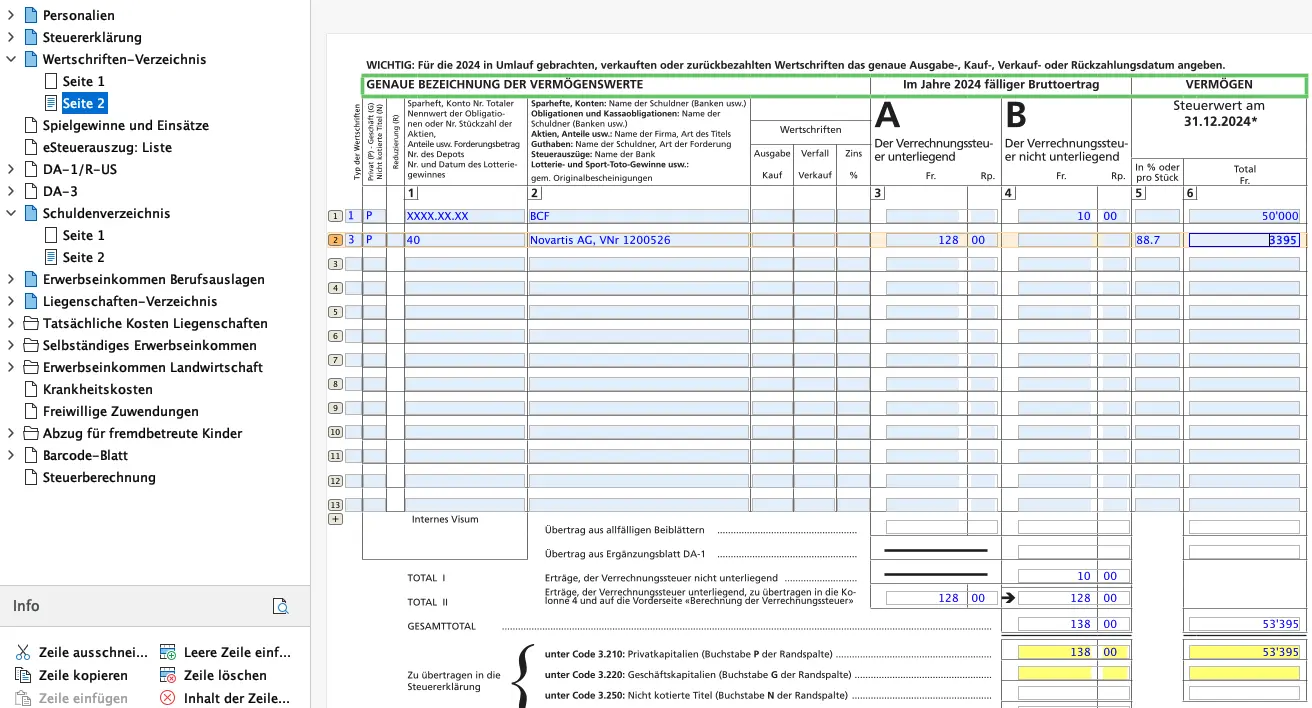Select the row 3 number marker
1312x708 pixels.
tap(335, 264)
